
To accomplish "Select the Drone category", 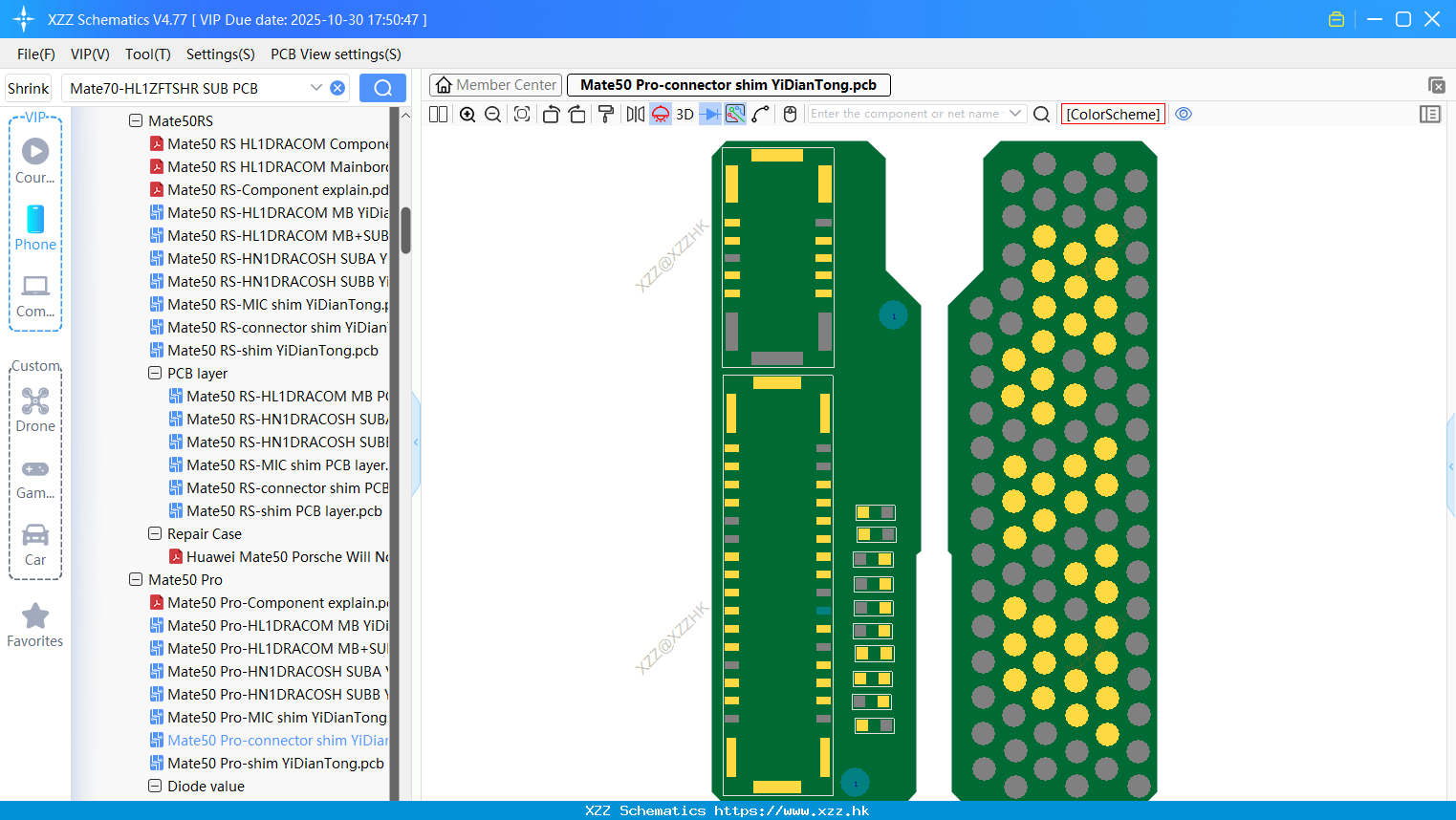I will pos(35,410).
